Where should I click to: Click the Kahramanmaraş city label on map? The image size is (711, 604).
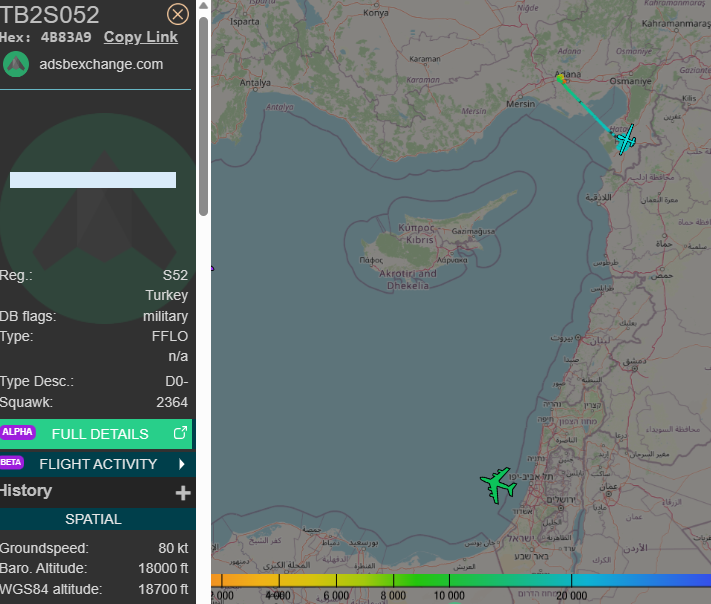click(x=676, y=24)
